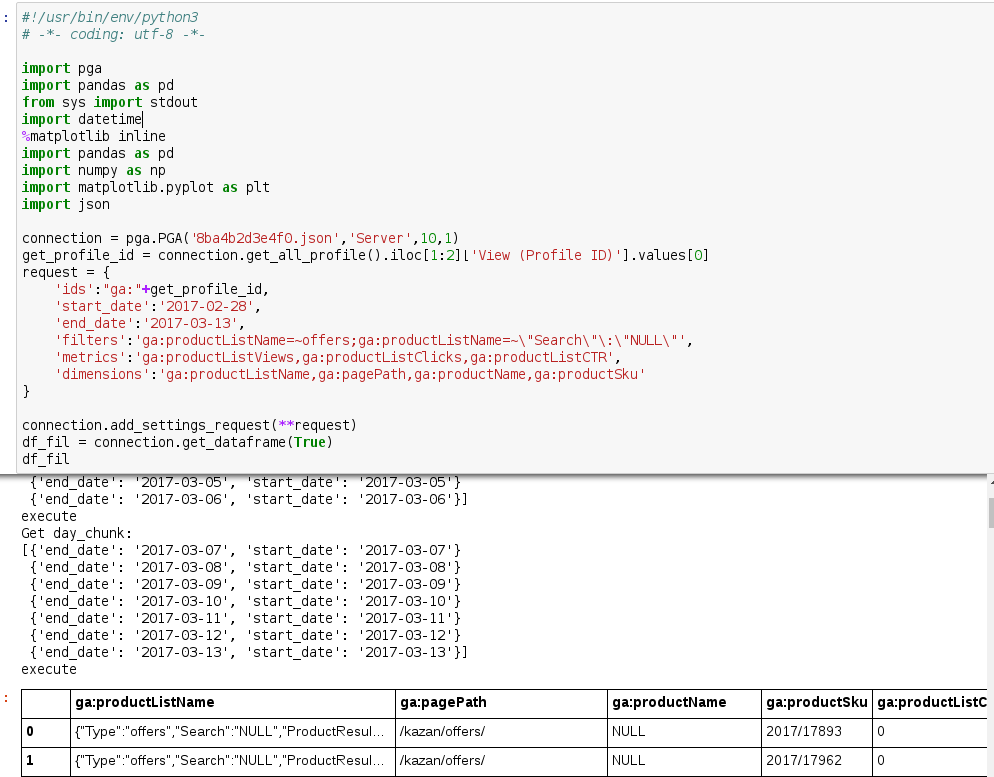Click the '# -*- coding: utf-8 -*-' comment line
The width and height of the screenshot is (994, 777).
coord(113,34)
